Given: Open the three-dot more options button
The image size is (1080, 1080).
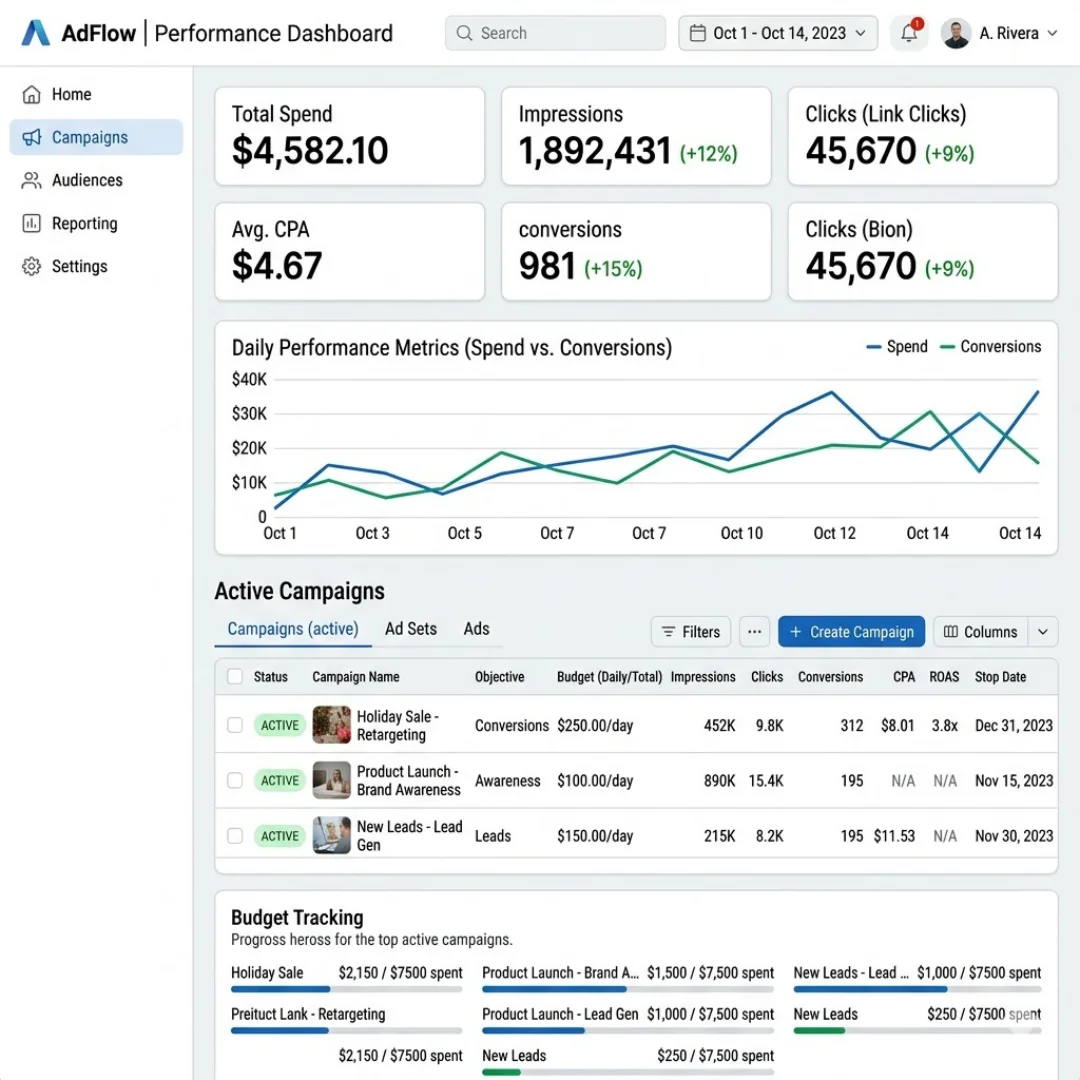Looking at the screenshot, I should pos(754,632).
